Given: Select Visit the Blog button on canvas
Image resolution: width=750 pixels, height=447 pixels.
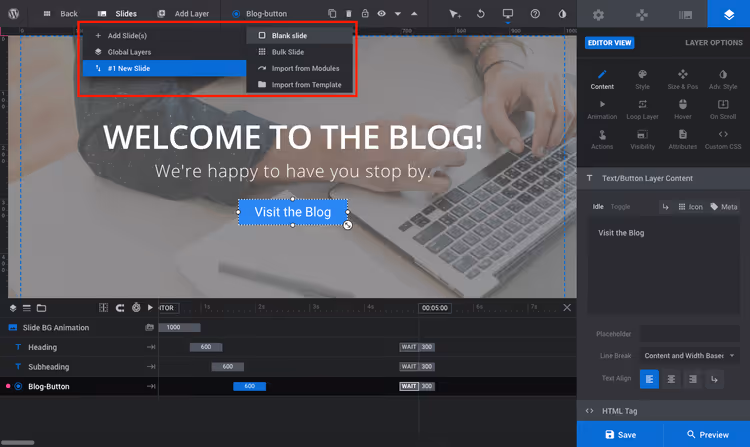Looking at the screenshot, I should 293,212.
